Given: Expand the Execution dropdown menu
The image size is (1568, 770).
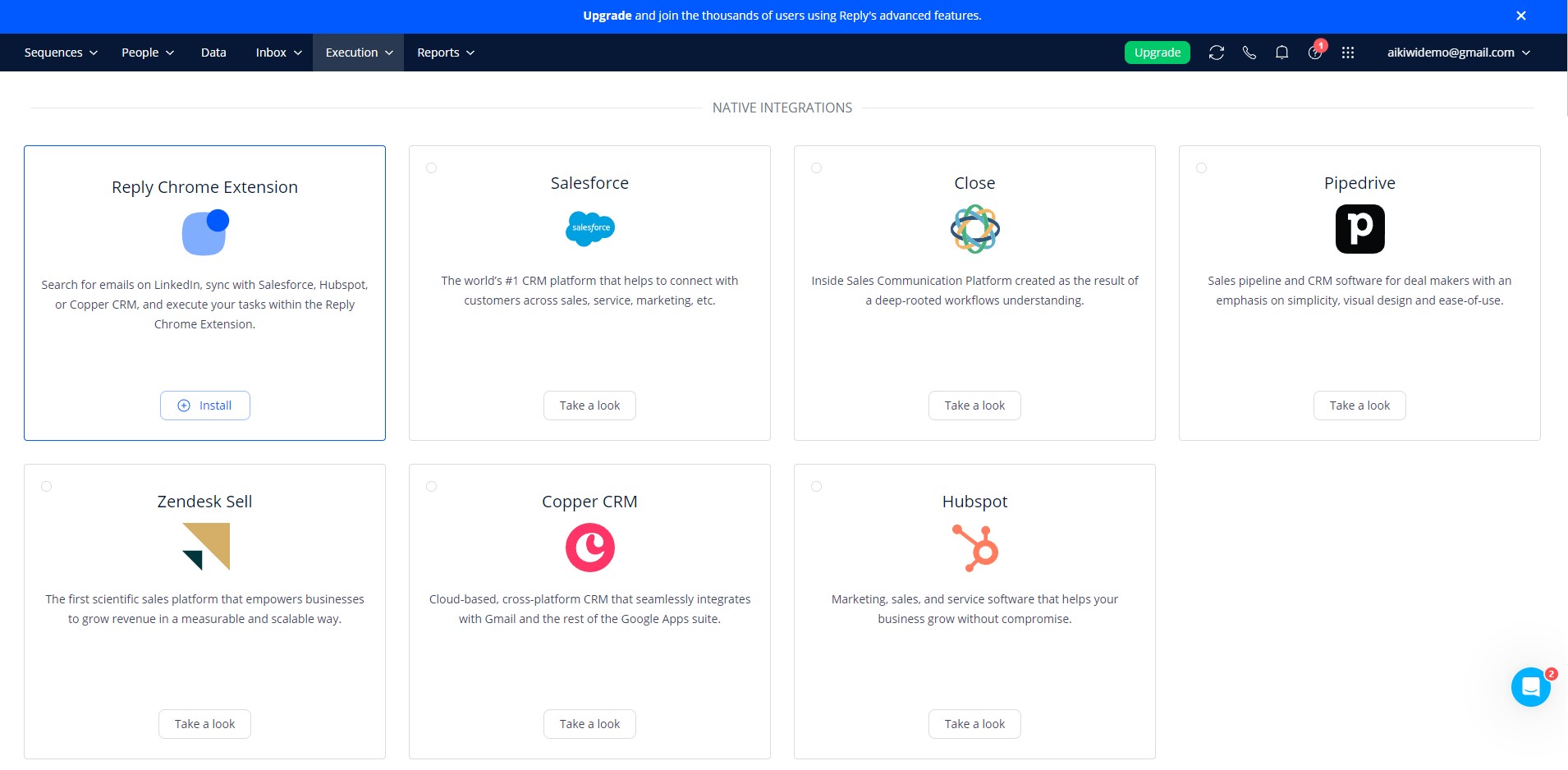Looking at the screenshot, I should point(359,53).
